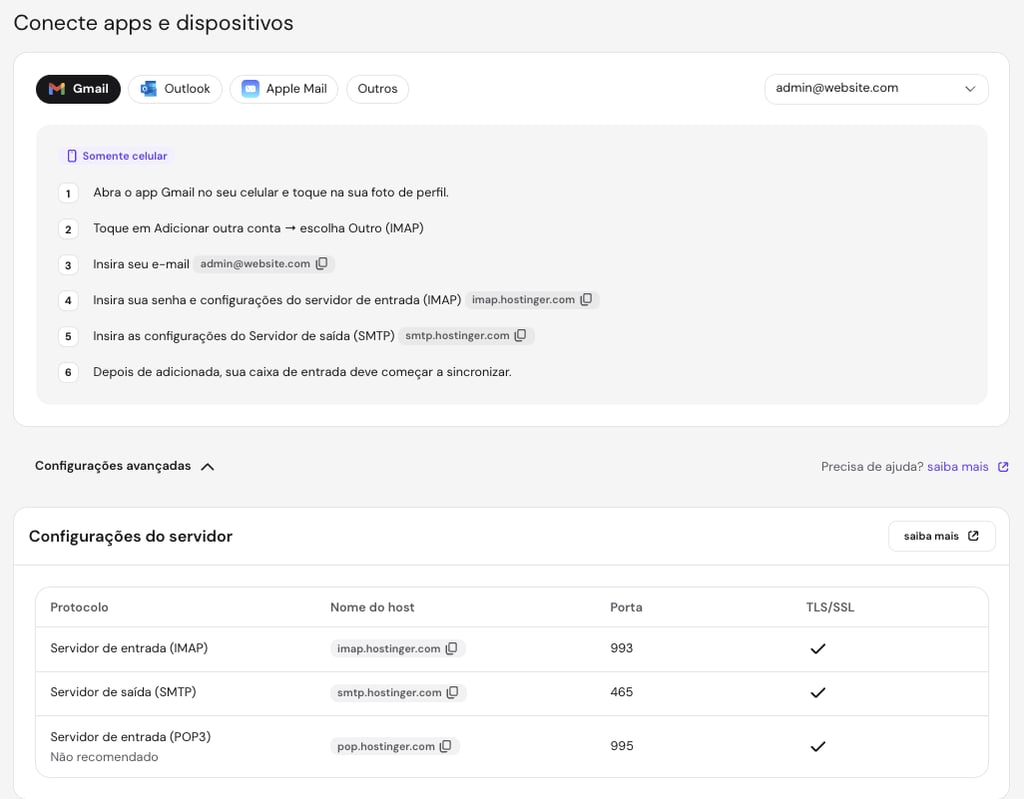This screenshot has width=1024, height=799.
Task: Open the admin@website.com account dropdown
Action: click(876, 89)
